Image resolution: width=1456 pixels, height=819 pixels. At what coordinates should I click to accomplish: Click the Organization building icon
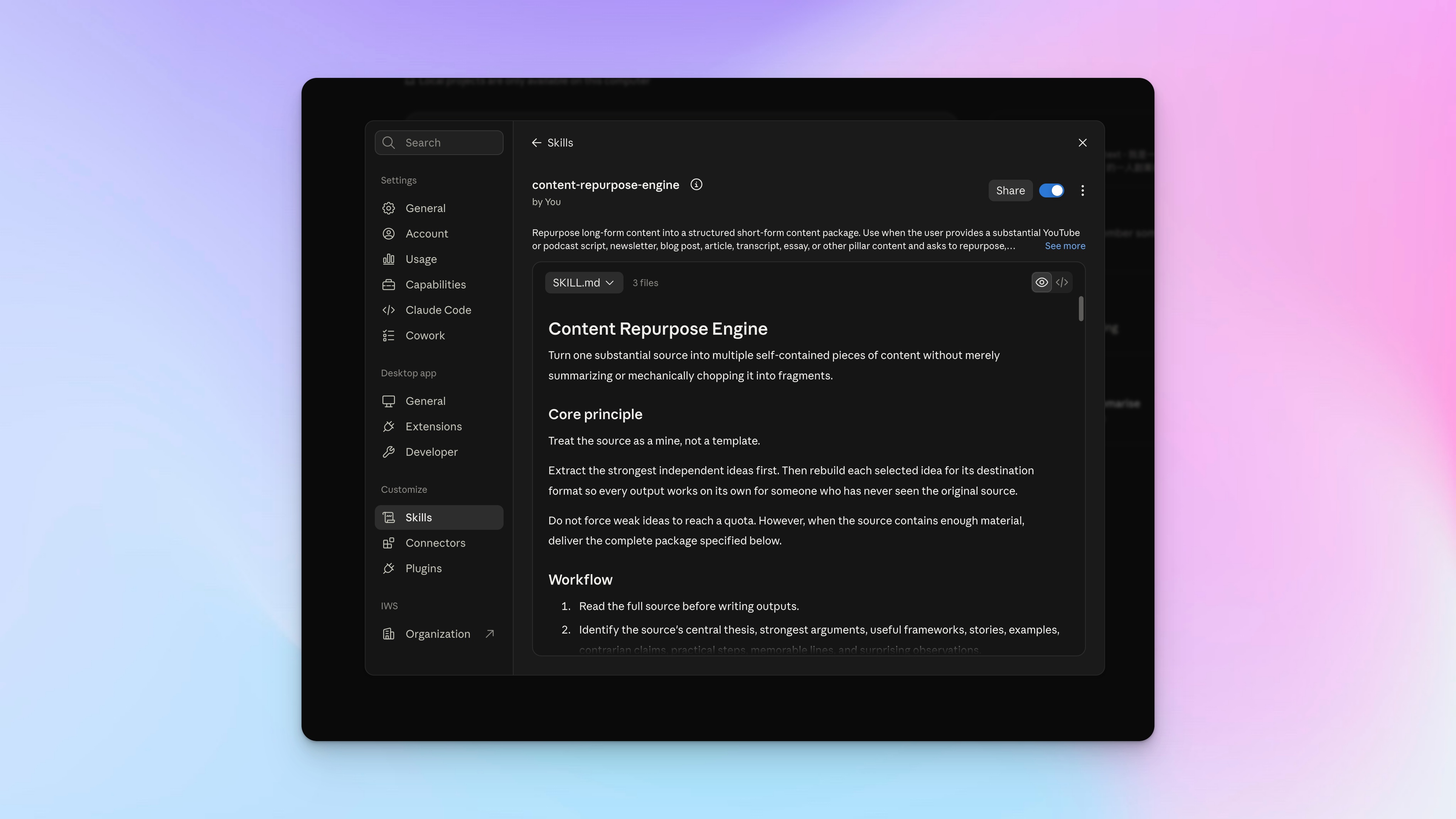pyautogui.click(x=388, y=634)
